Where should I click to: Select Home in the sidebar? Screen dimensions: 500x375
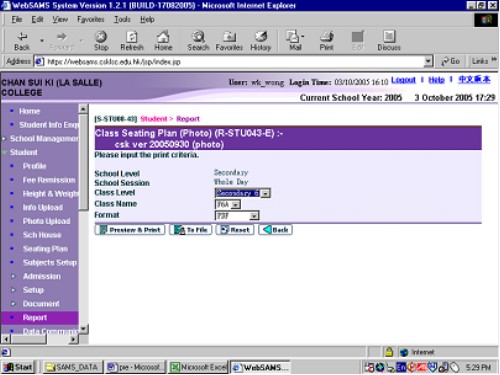point(29,111)
